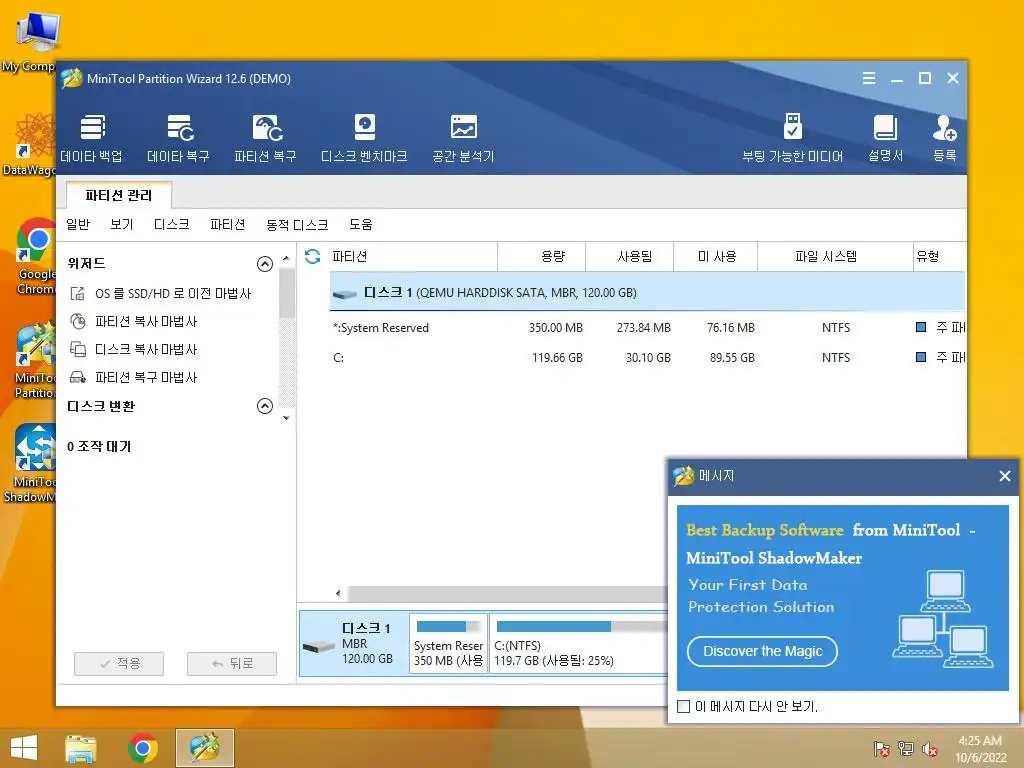Image resolution: width=1024 pixels, height=768 pixels.
Task: Sort by 사용됨 column header
Action: click(630, 257)
